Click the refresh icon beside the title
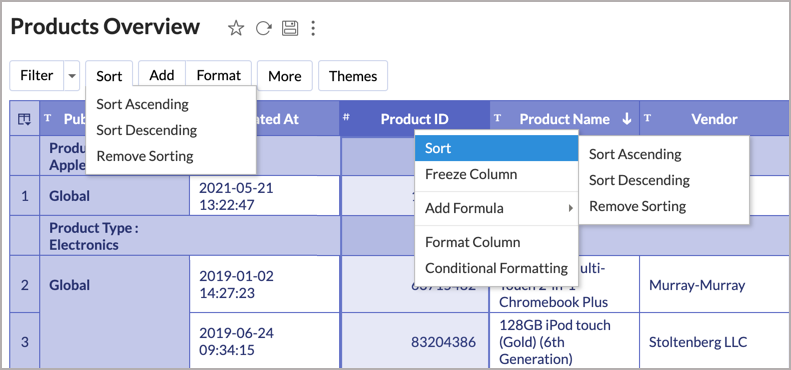791x370 pixels. pyautogui.click(x=263, y=28)
